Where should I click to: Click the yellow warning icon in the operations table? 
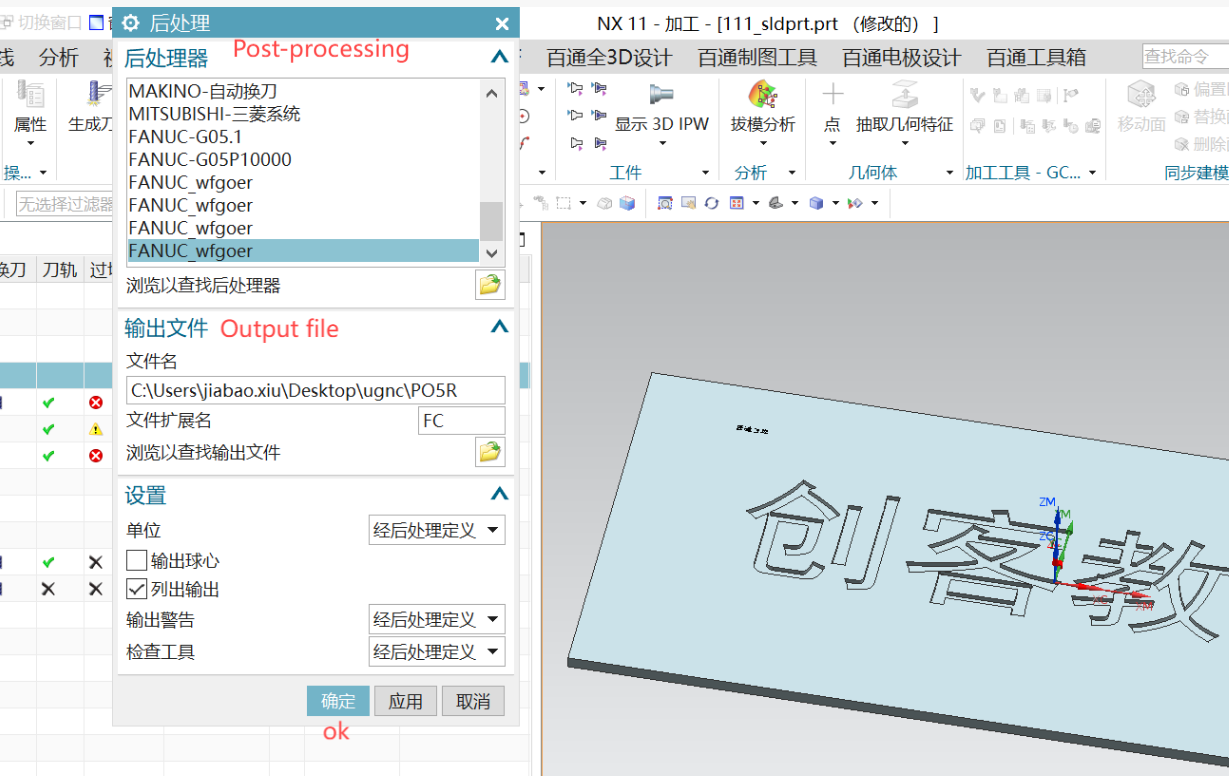tap(96, 429)
